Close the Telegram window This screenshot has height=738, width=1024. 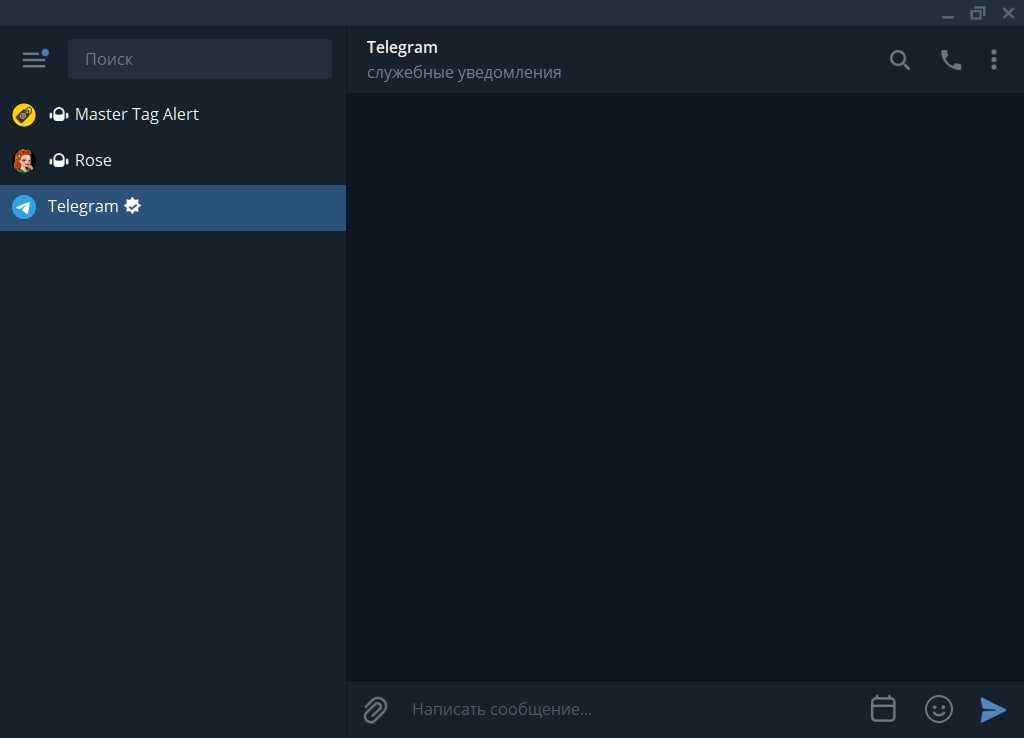click(1008, 13)
